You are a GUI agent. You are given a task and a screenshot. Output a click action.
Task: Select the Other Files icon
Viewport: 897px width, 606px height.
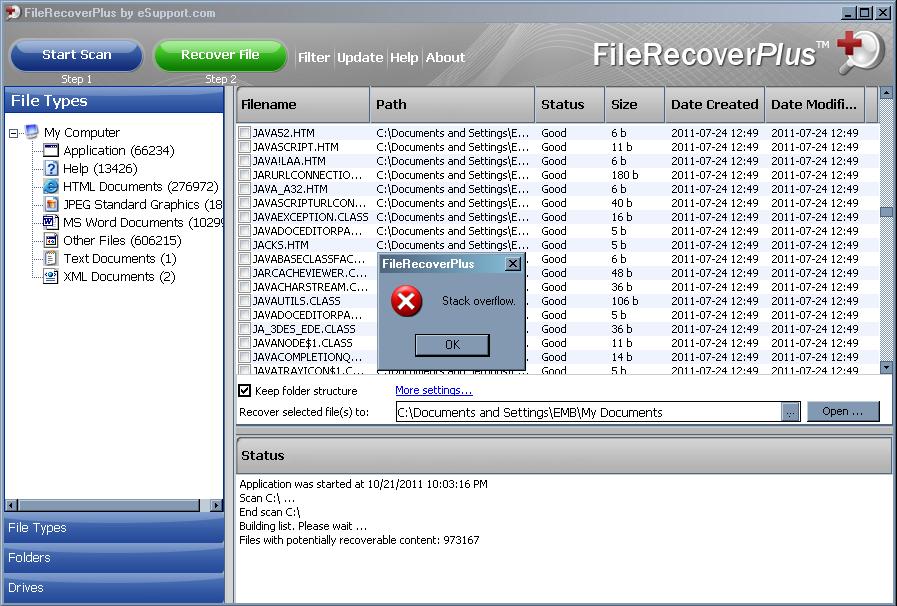[x=51, y=241]
